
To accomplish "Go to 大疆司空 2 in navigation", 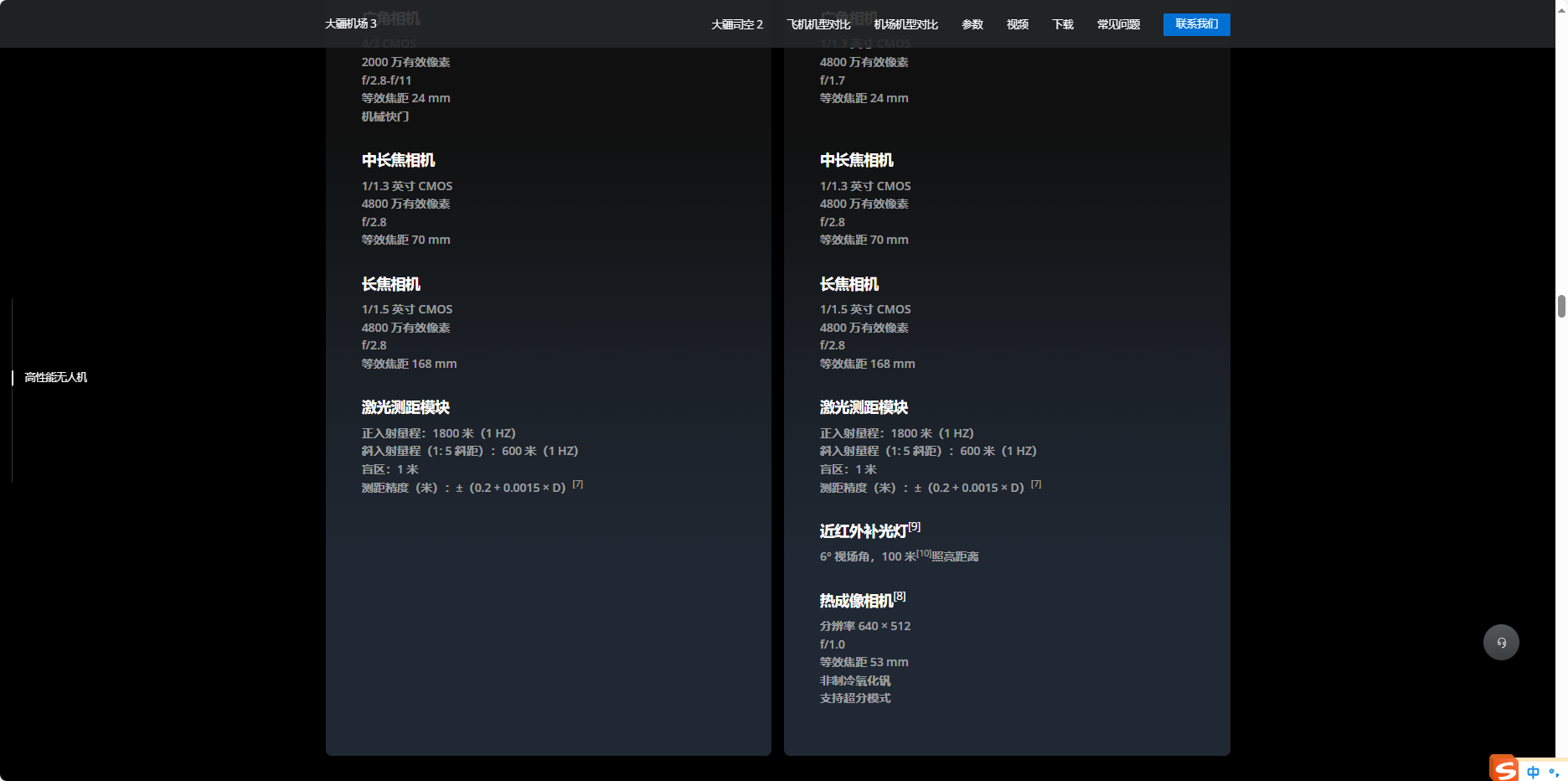I will coord(737,24).
